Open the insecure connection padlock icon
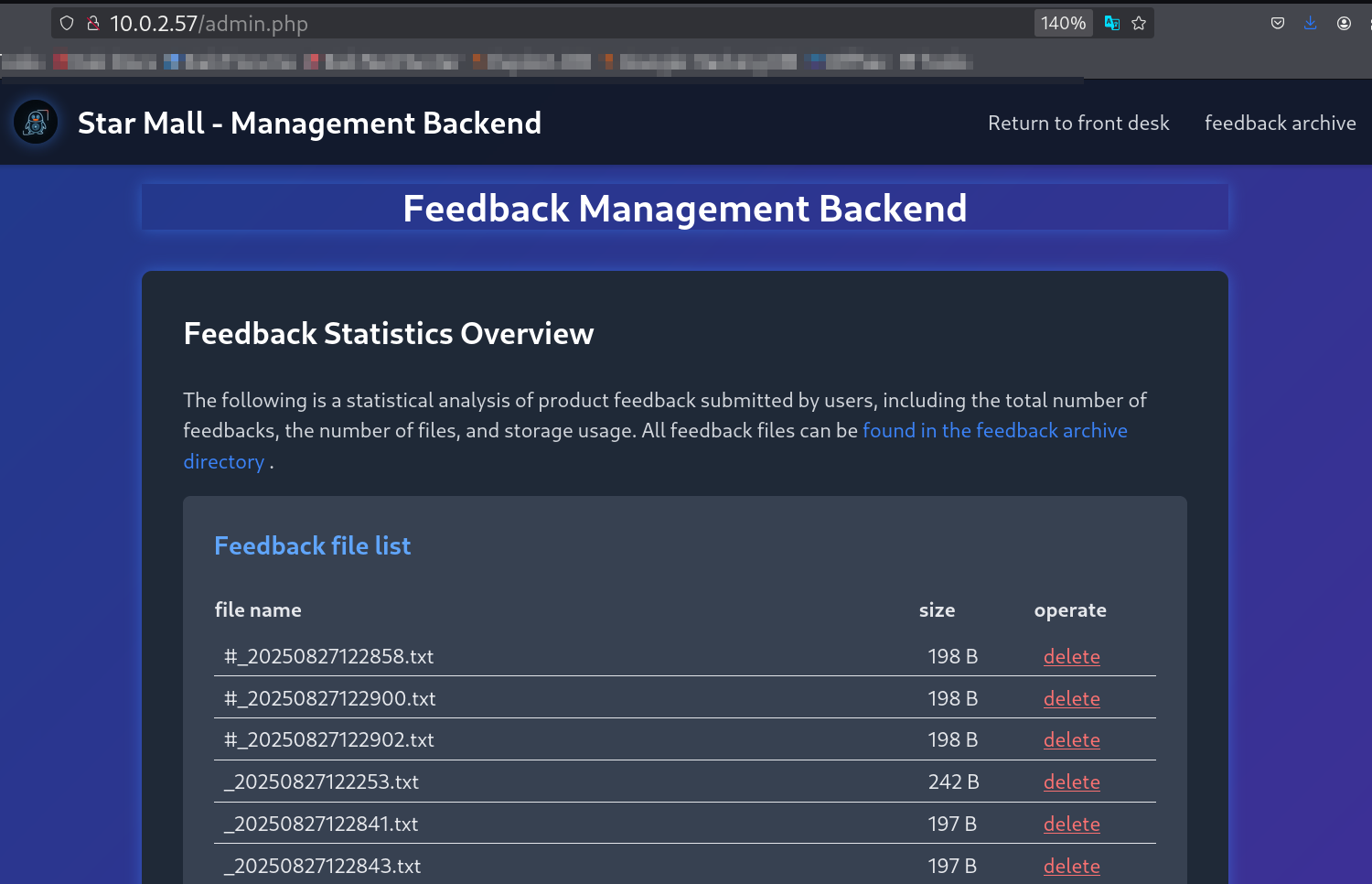The image size is (1372, 884). 92,23
